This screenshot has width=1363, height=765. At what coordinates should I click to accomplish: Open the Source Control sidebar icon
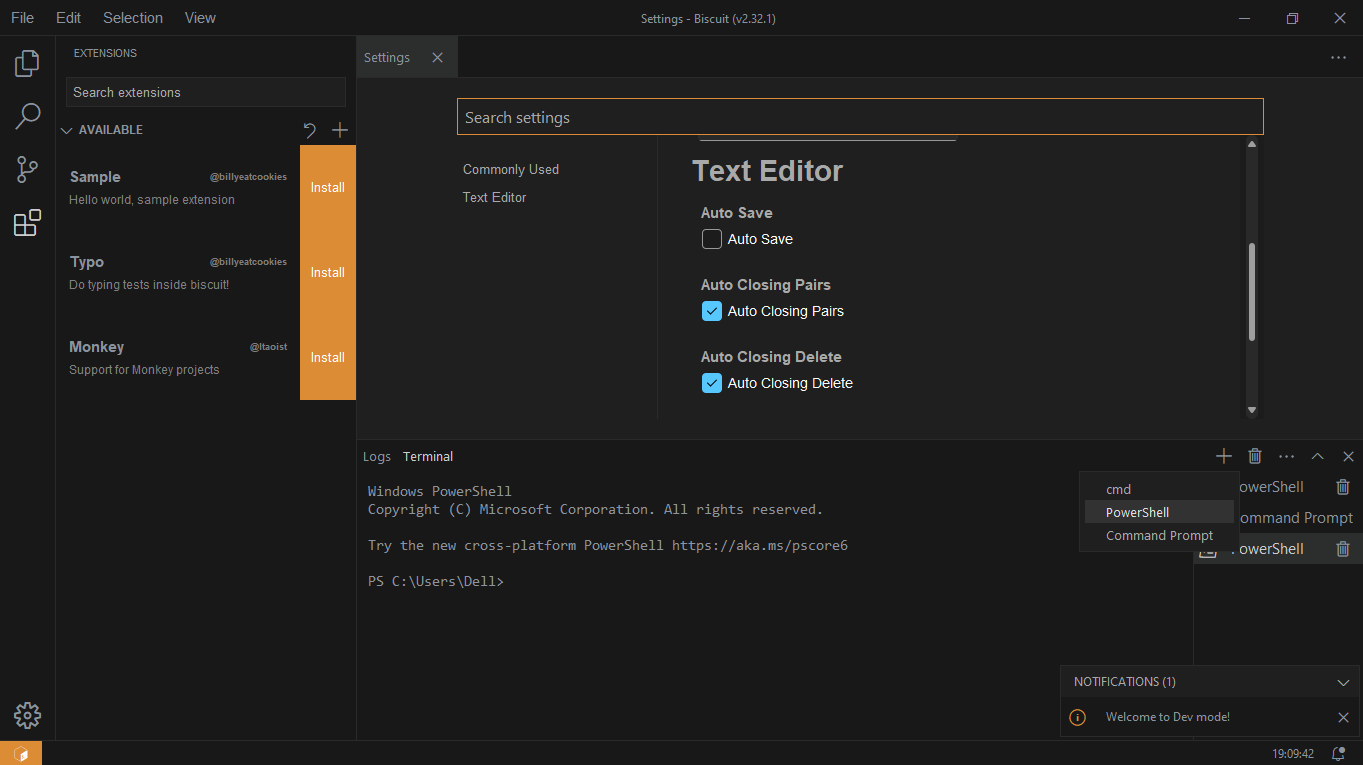coord(26,169)
